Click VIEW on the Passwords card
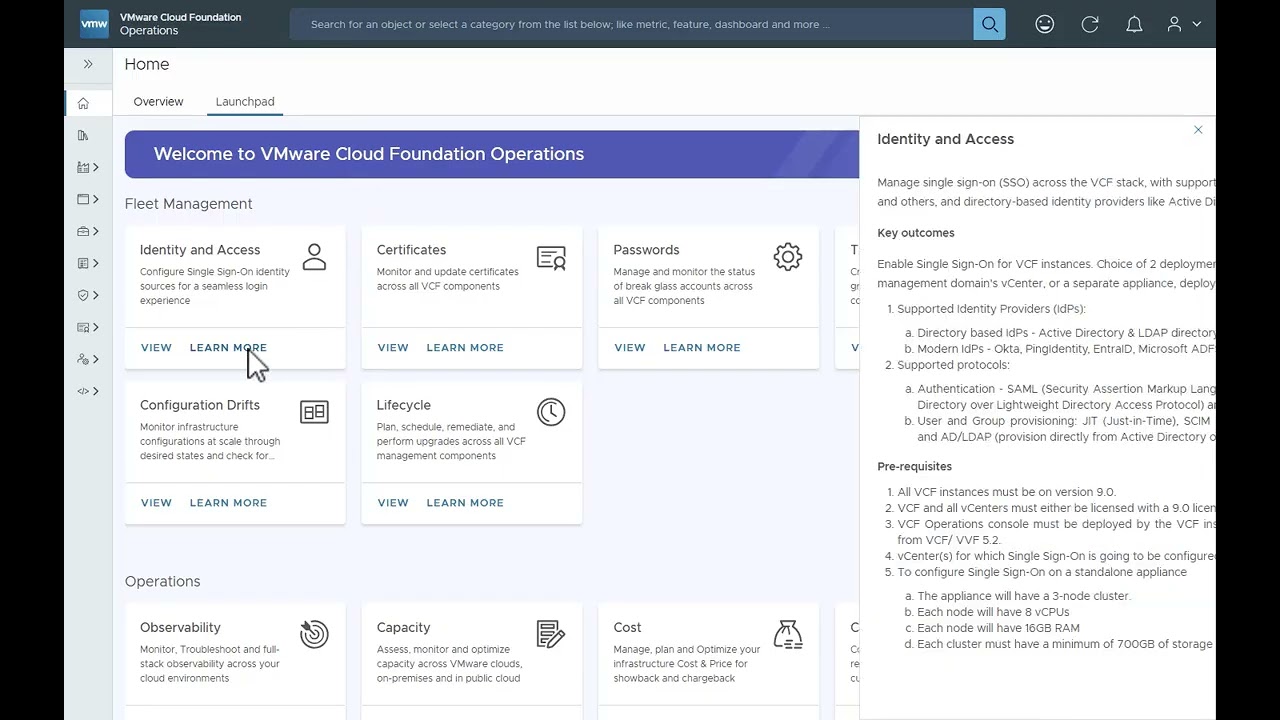The width and height of the screenshot is (1280, 720). coord(630,347)
